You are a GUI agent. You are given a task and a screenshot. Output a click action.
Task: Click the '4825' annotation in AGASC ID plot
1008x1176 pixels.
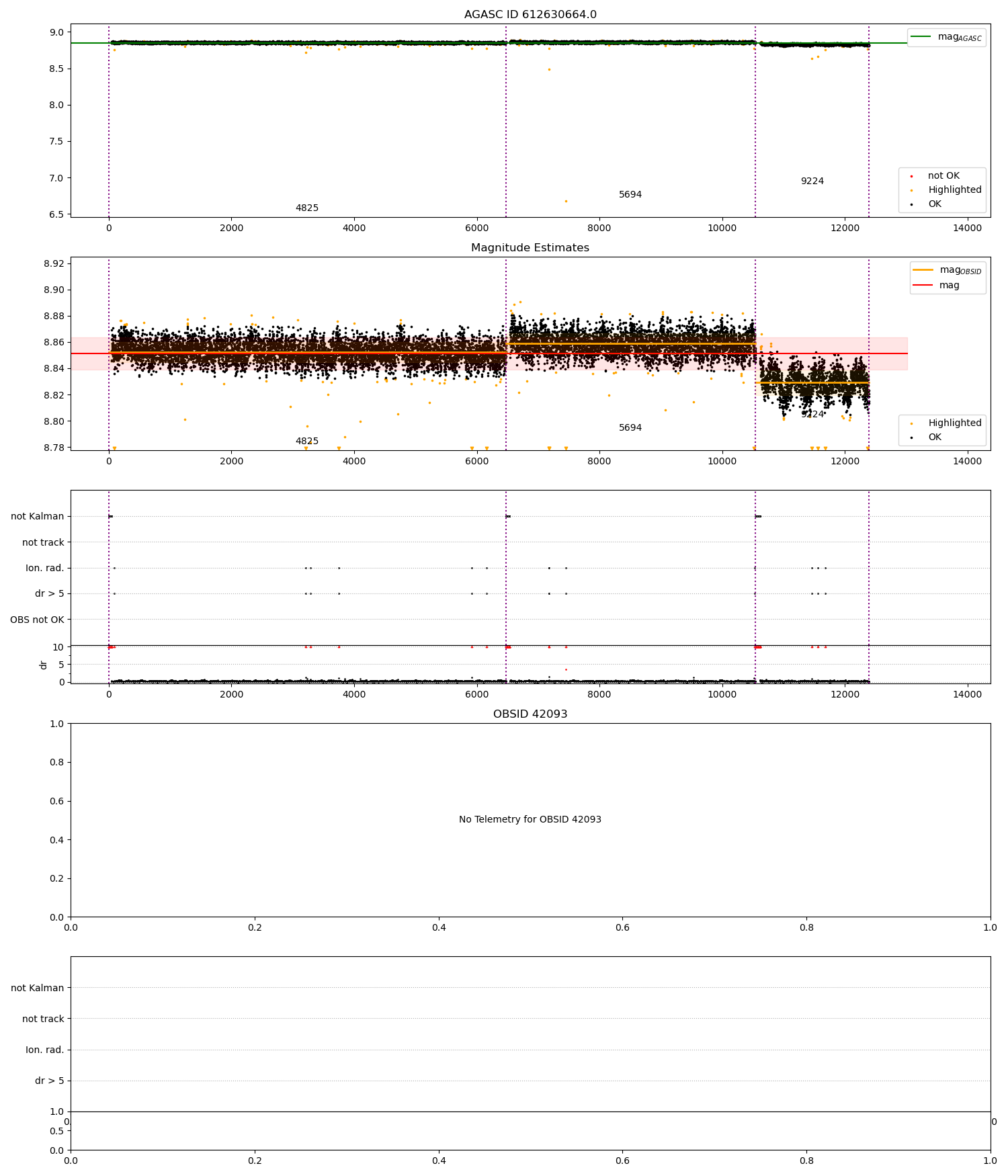307,208
